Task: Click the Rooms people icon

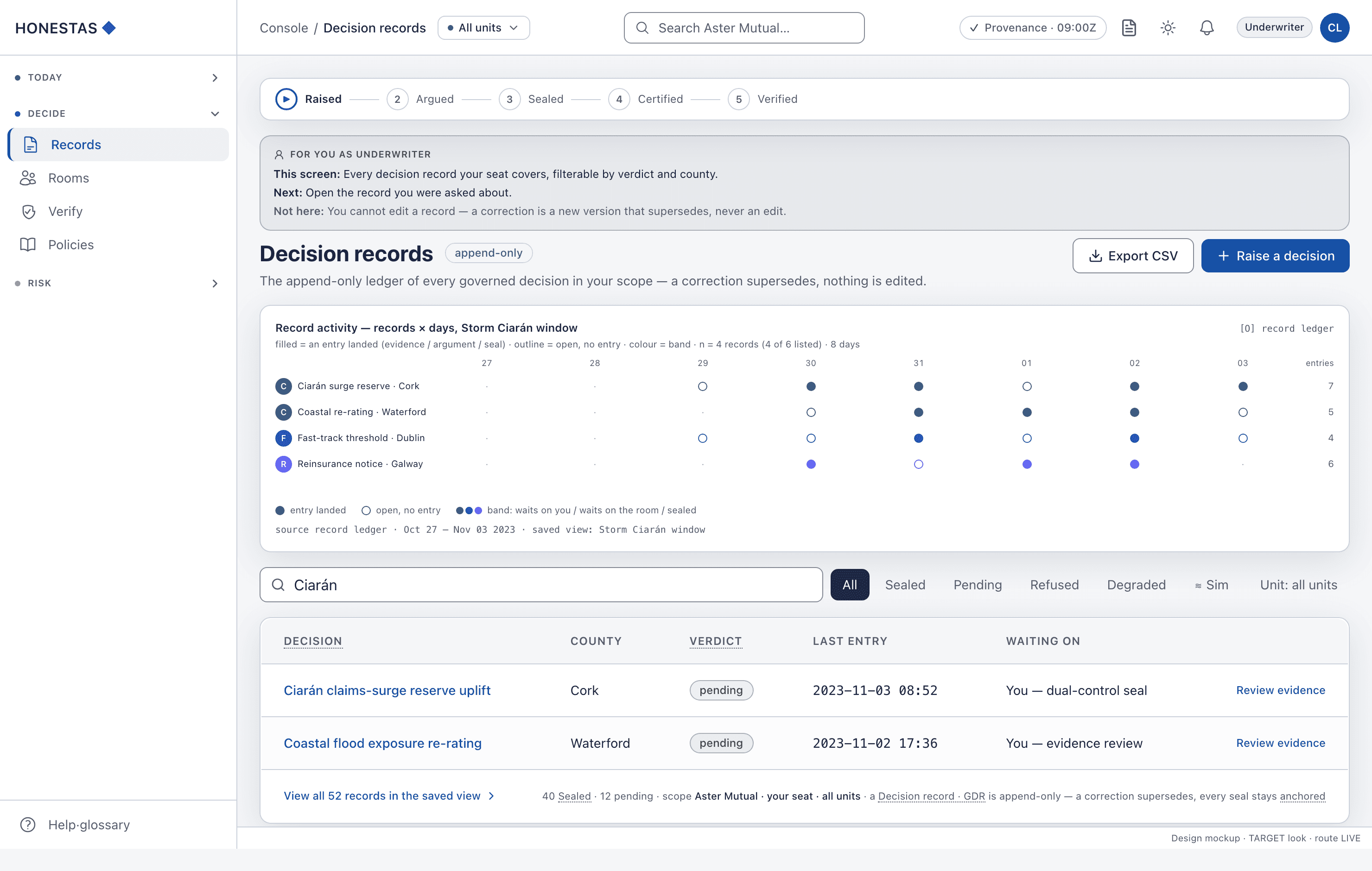Action: [x=28, y=178]
